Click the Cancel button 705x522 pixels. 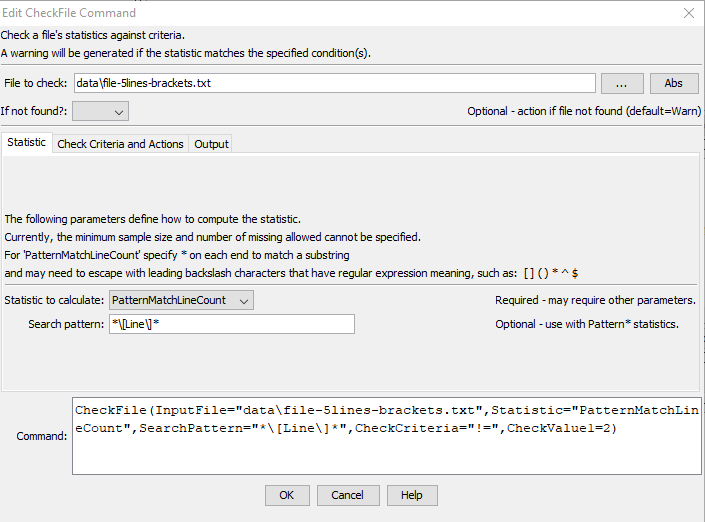click(x=348, y=495)
